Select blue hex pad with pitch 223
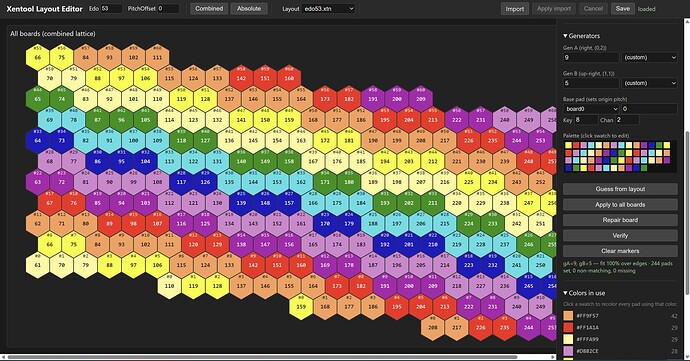 tap(469, 265)
